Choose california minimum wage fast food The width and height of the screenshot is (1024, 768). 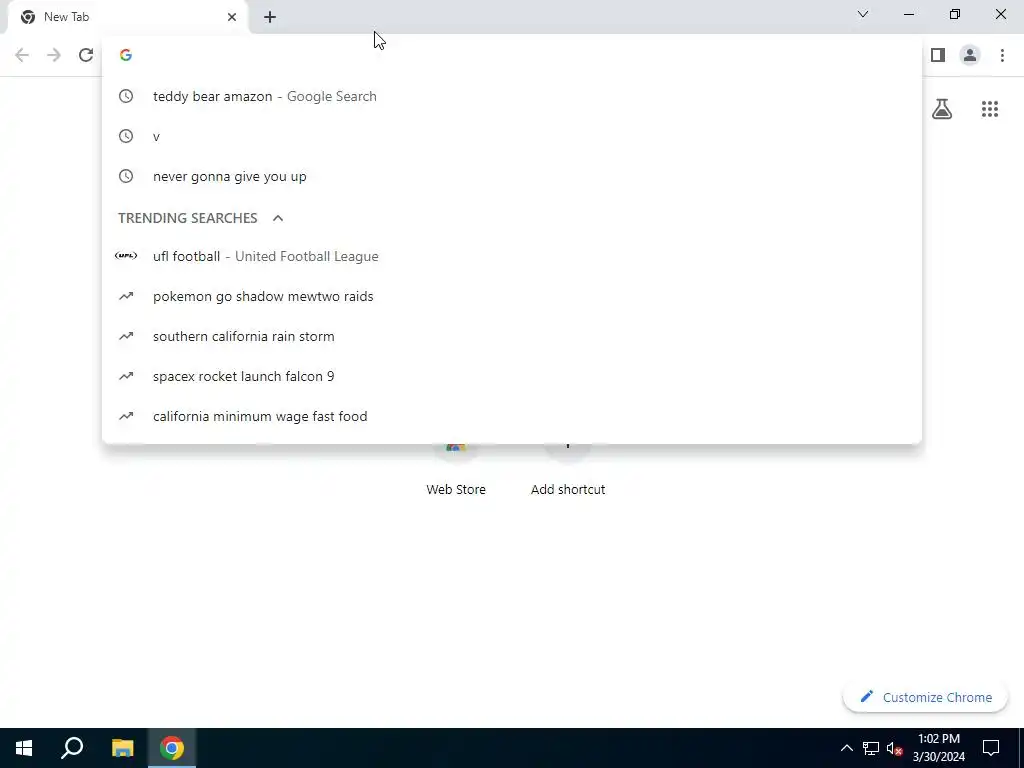[512, 416]
